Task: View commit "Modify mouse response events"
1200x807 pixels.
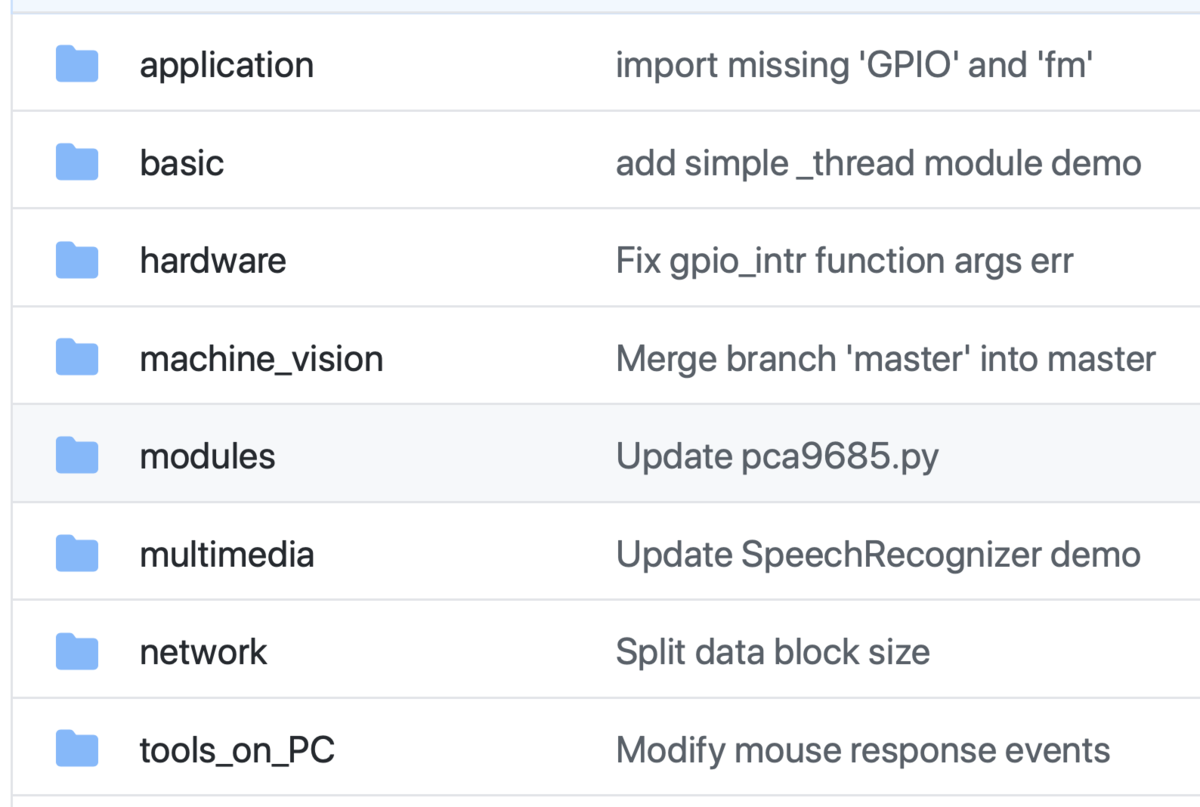Action: [x=863, y=751]
